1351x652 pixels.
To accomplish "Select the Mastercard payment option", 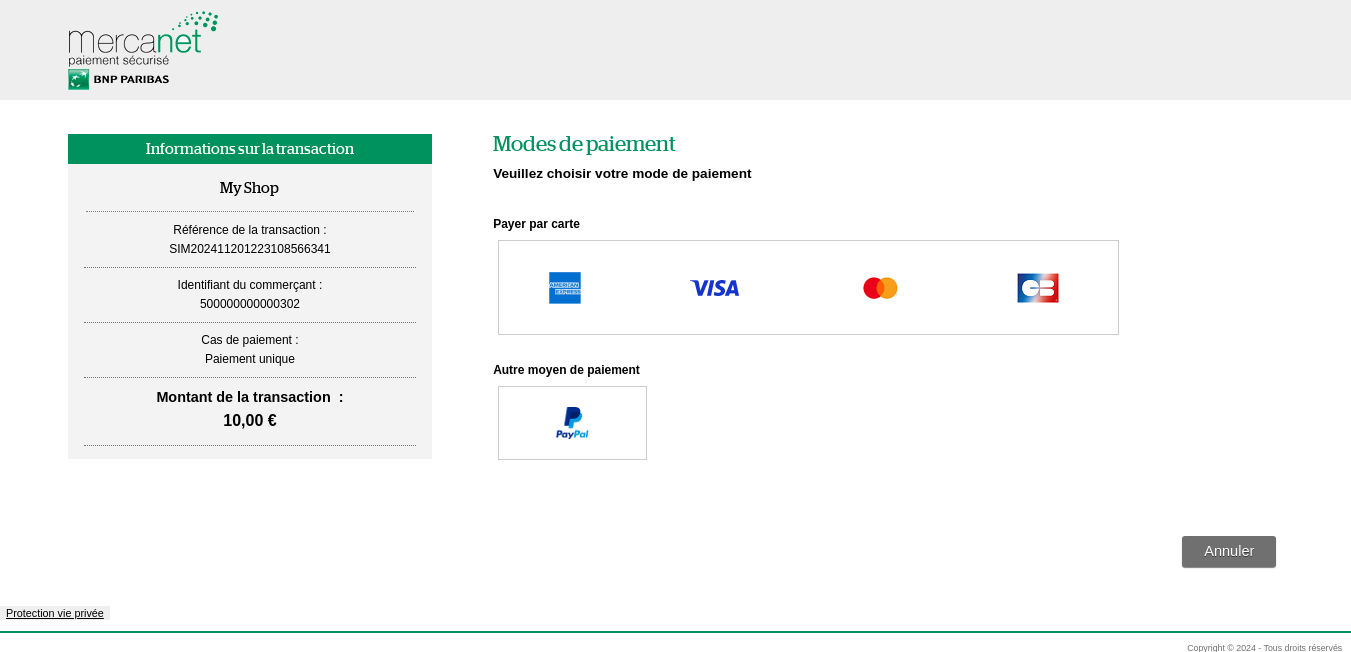I will (x=880, y=288).
